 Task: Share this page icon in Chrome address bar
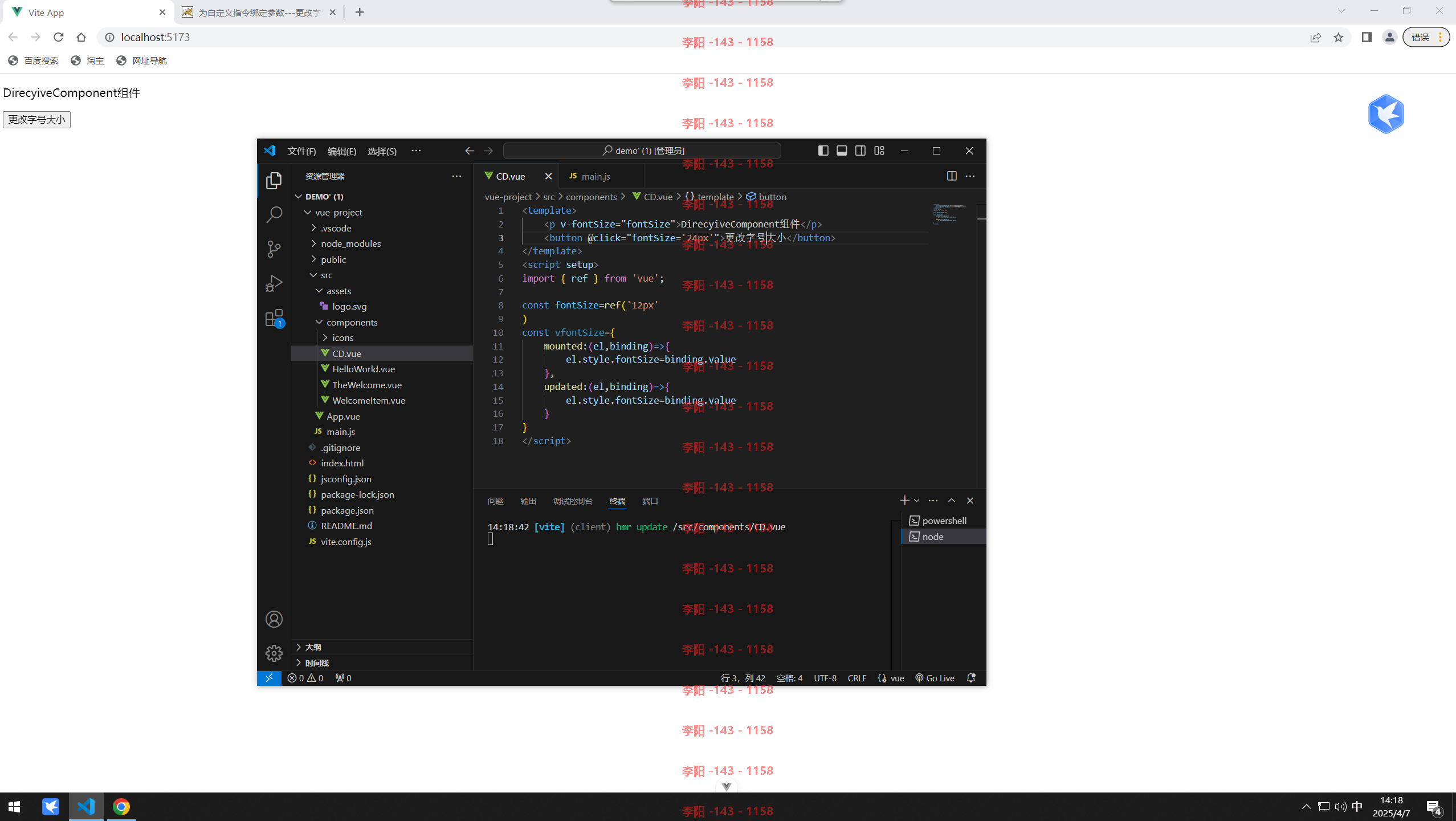pyautogui.click(x=1316, y=37)
